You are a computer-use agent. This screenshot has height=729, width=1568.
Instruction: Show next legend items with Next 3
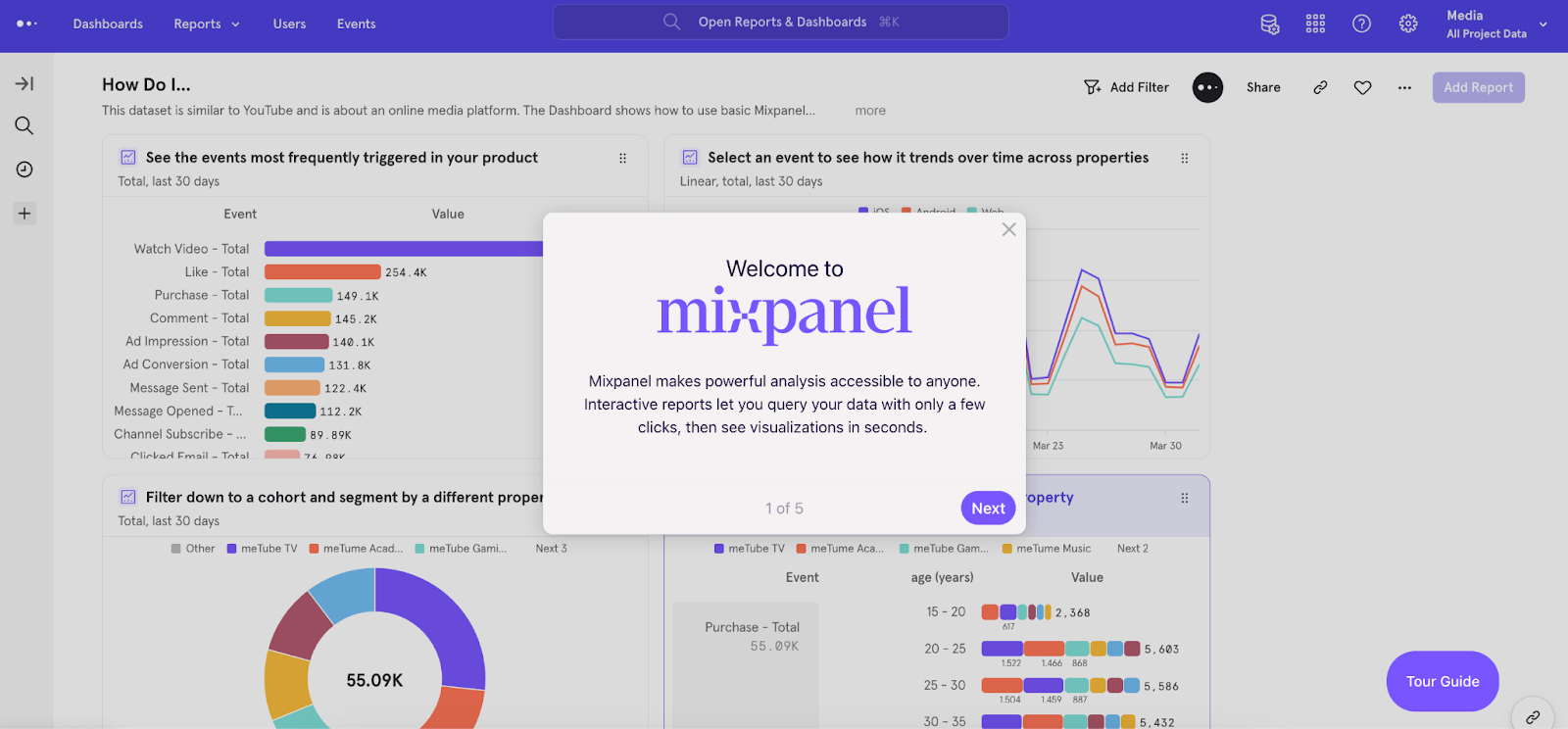551,549
